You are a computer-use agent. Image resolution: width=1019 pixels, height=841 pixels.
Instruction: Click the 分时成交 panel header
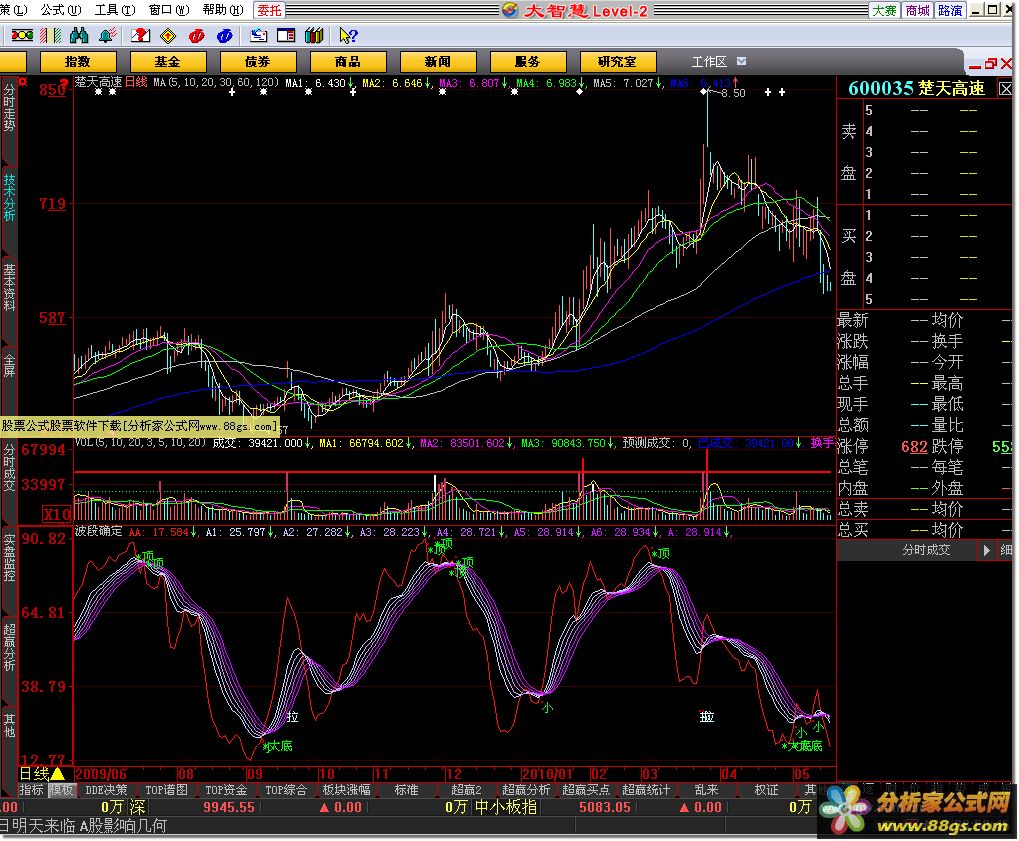point(925,550)
